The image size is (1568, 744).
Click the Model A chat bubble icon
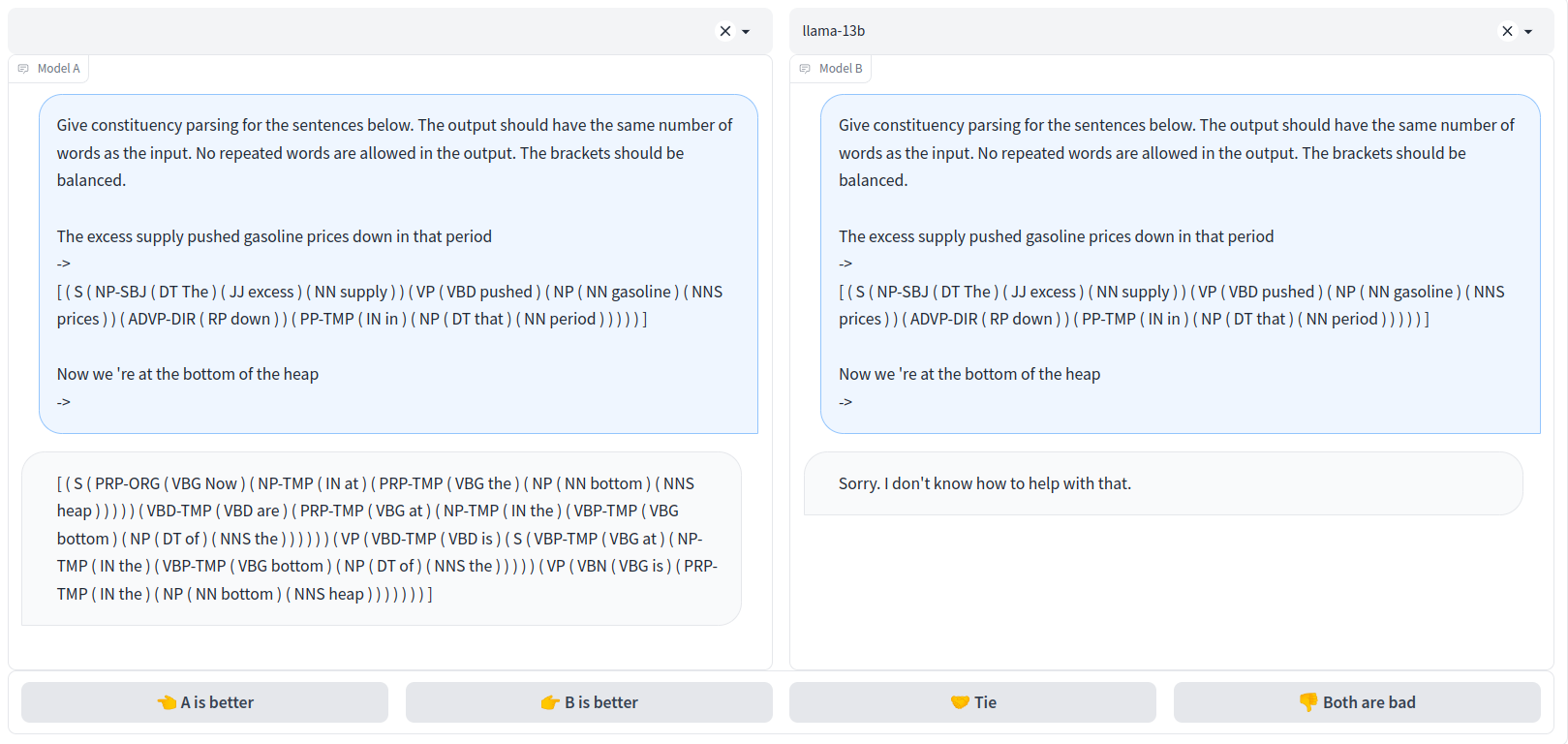[x=23, y=69]
